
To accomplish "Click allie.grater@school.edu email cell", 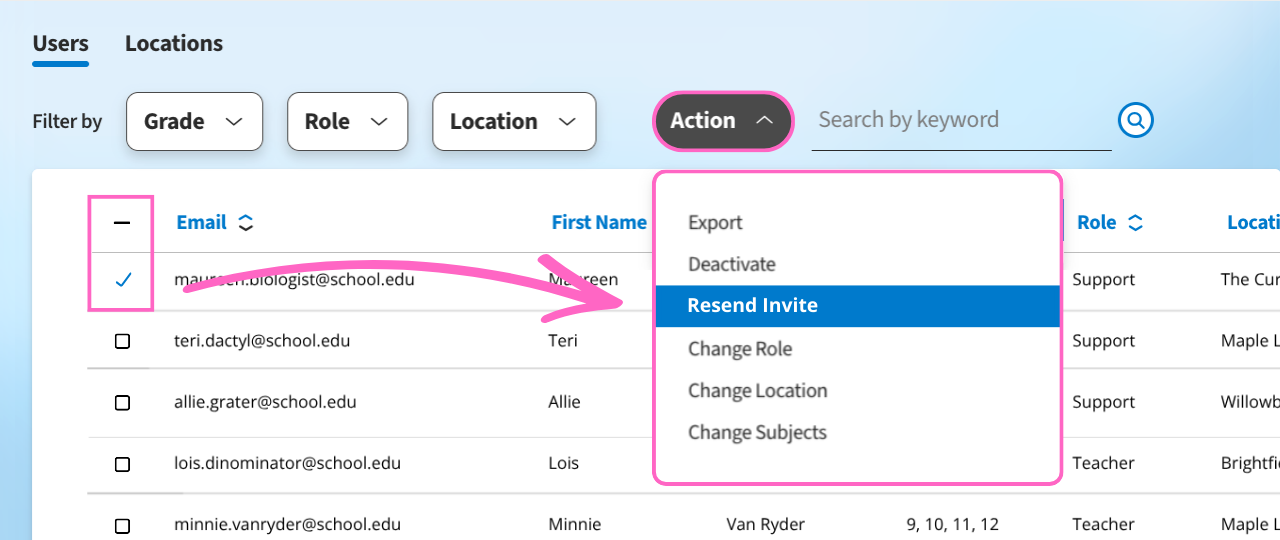I will tap(265, 403).
